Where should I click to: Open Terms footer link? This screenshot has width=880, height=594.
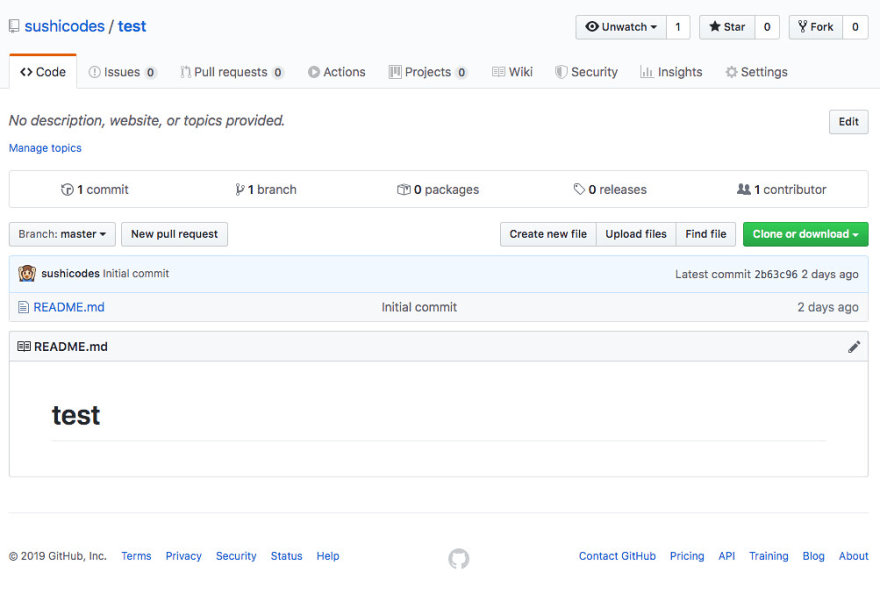click(136, 556)
